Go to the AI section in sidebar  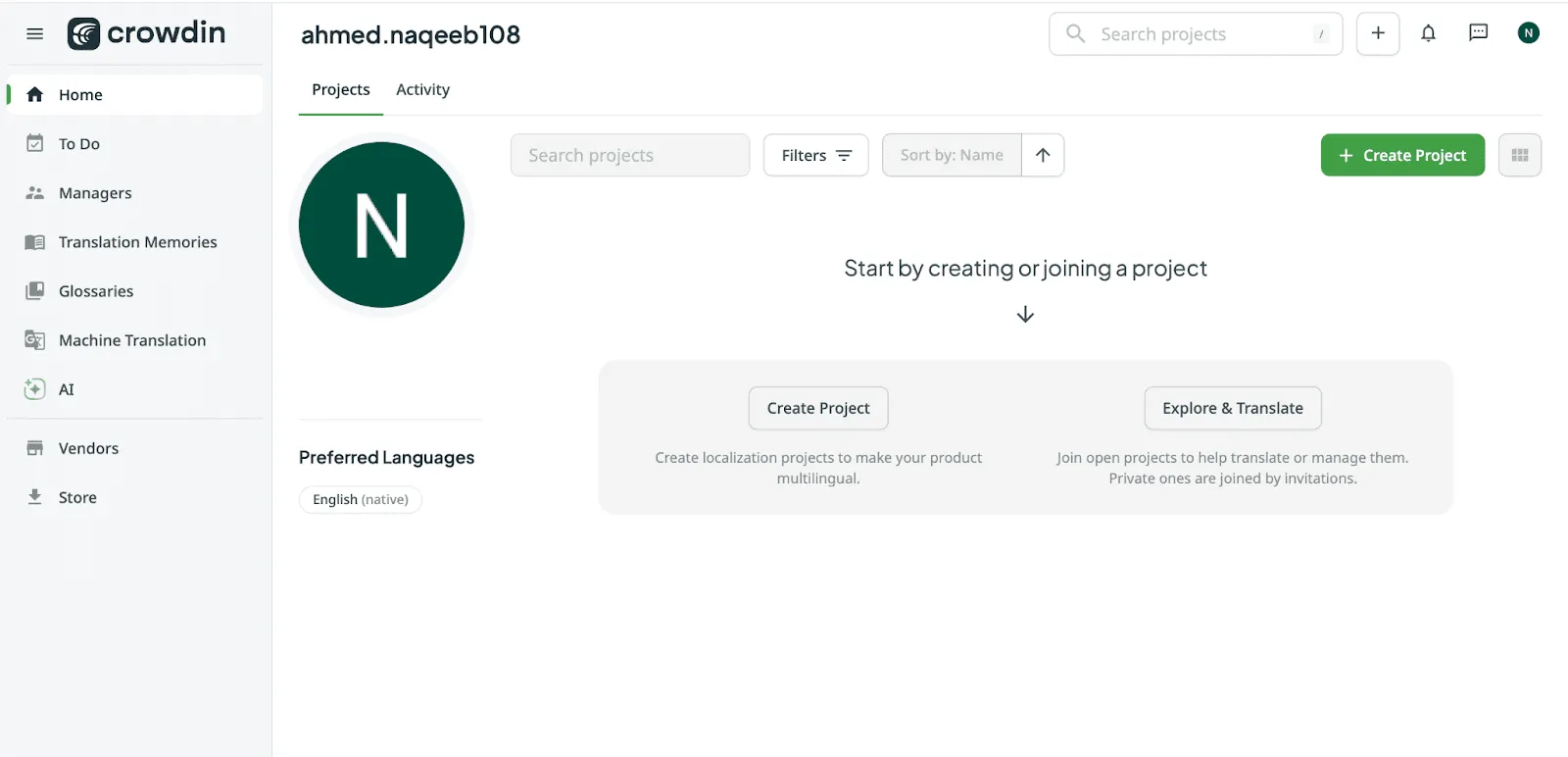pos(65,388)
